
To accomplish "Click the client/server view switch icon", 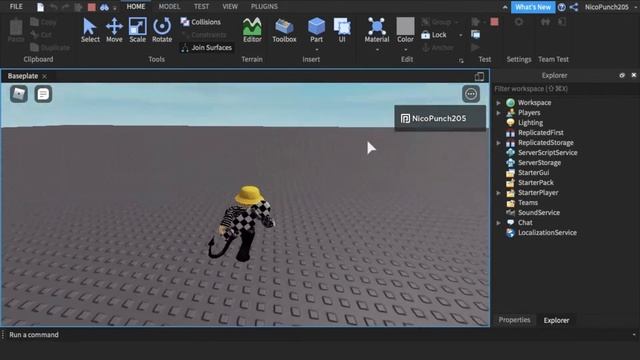I will [476, 35].
